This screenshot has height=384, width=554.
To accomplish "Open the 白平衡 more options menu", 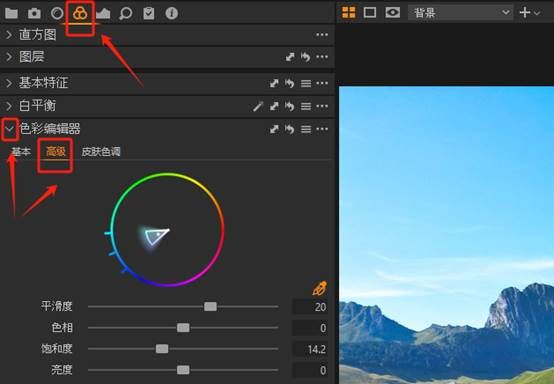I will (322, 106).
